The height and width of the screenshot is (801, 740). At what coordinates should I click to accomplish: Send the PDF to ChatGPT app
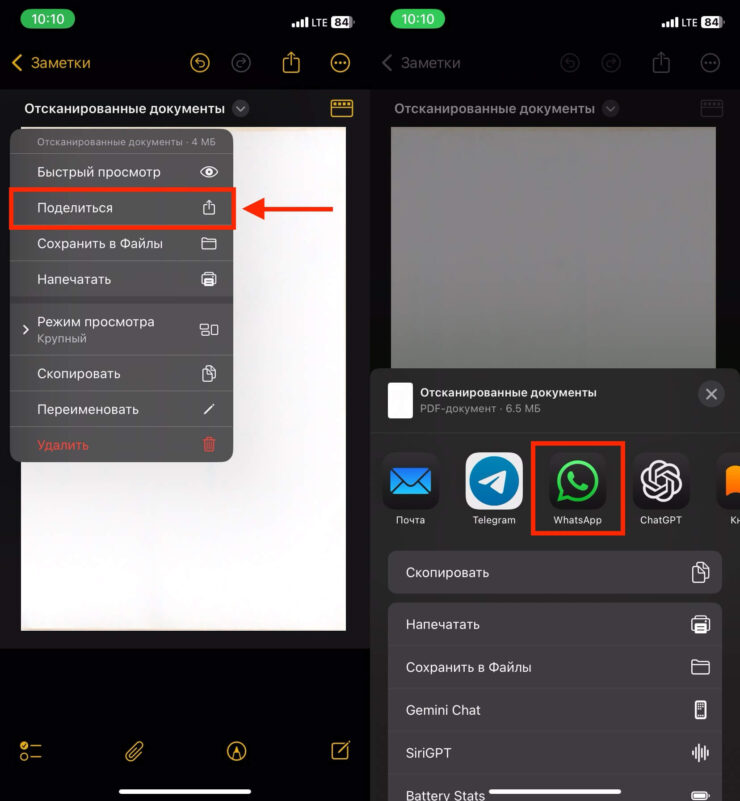click(661, 482)
